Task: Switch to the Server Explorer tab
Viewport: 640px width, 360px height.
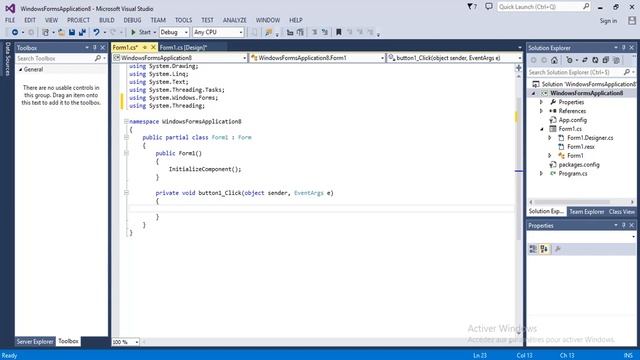Action: pos(35,342)
